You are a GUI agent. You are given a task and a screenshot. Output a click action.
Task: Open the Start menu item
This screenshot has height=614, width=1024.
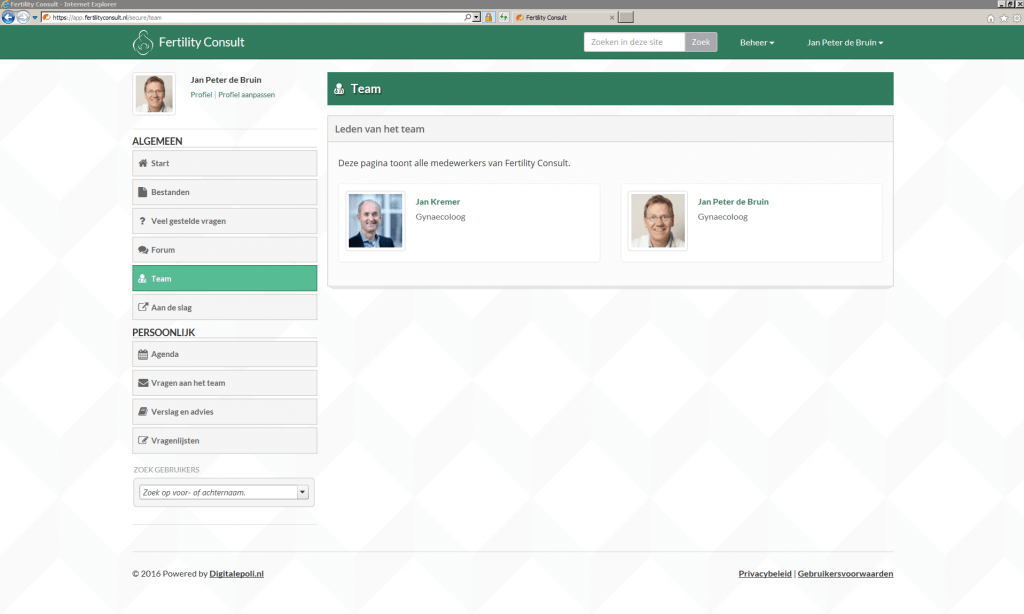(x=225, y=163)
